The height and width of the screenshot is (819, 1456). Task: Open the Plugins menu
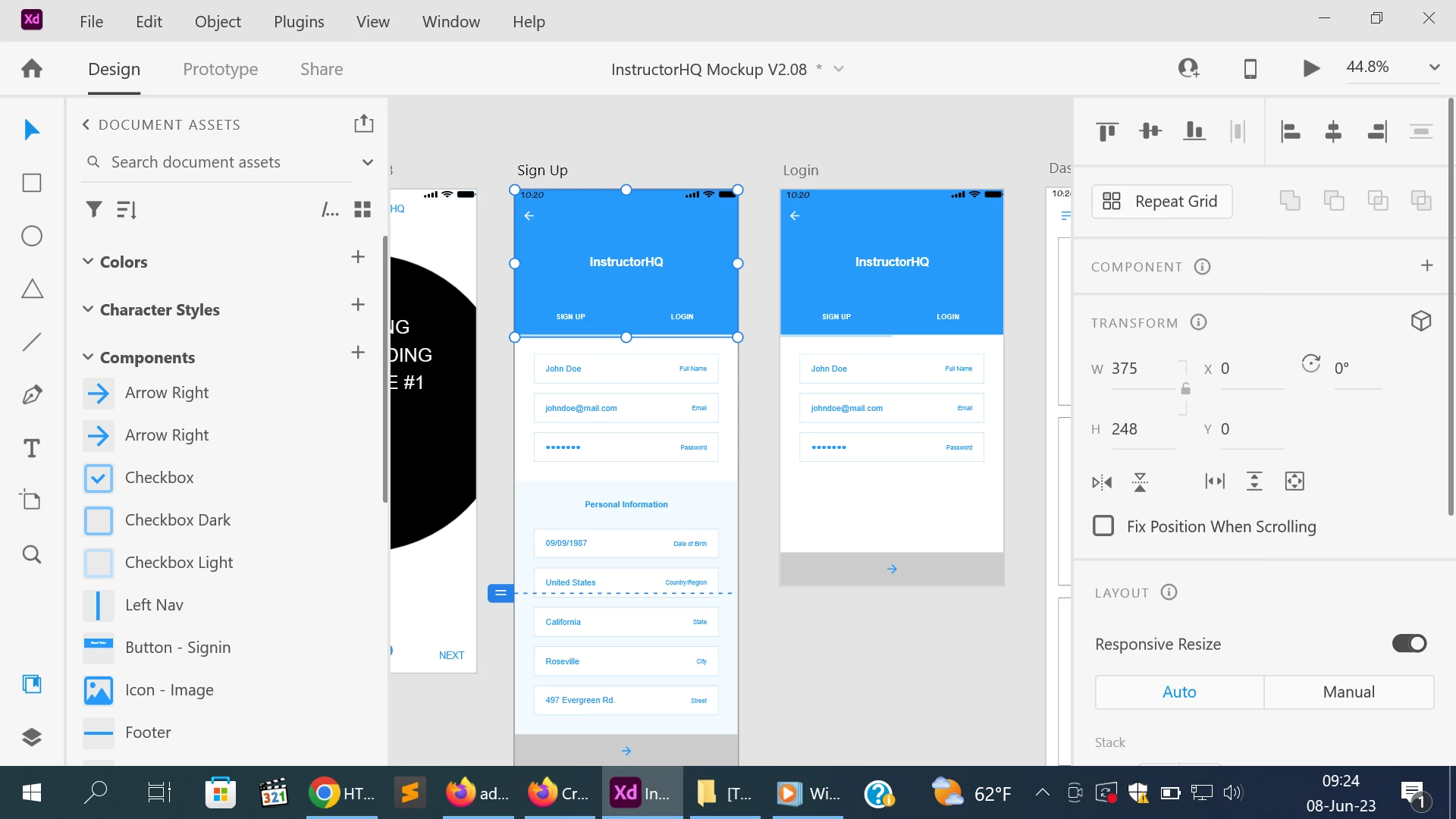point(299,21)
